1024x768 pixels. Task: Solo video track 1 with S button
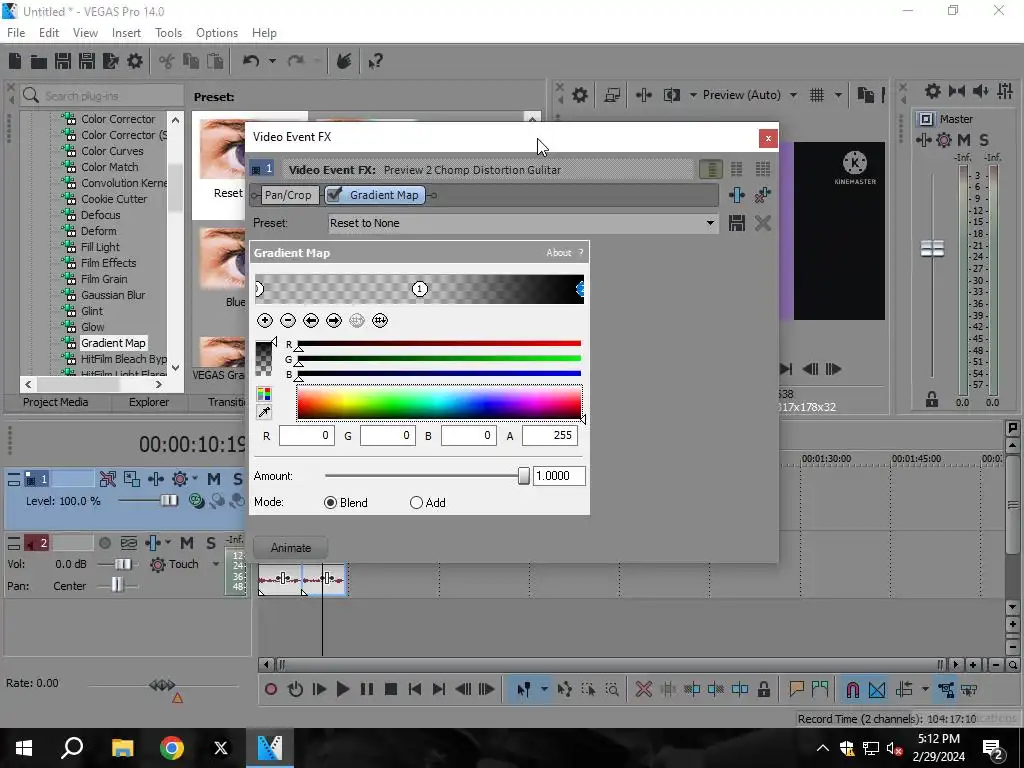[238, 479]
